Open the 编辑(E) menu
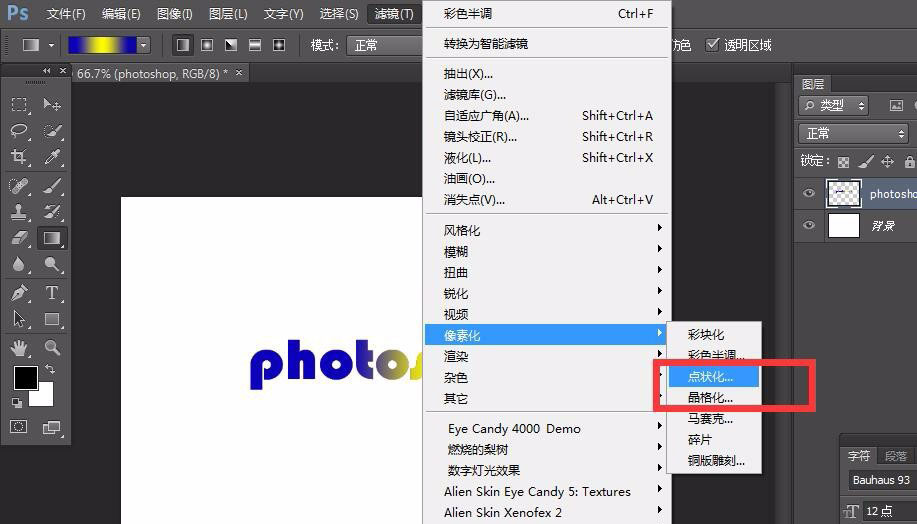 (x=120, y=13)
